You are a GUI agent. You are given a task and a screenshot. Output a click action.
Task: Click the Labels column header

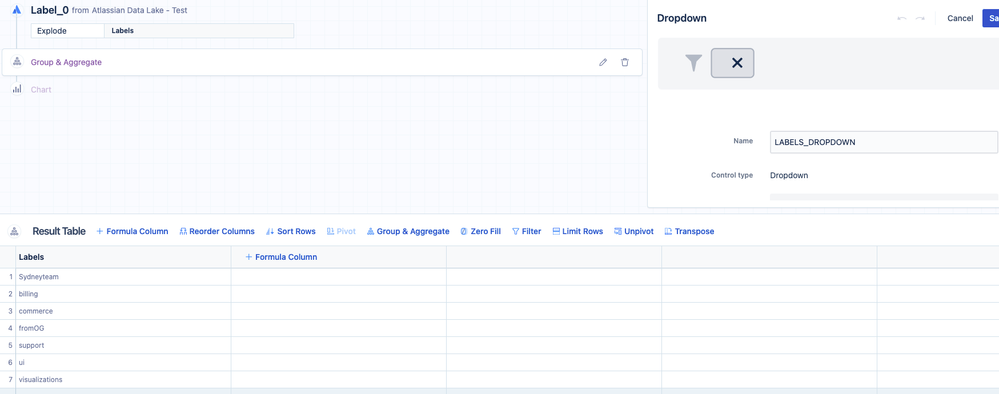pos(123,257)
